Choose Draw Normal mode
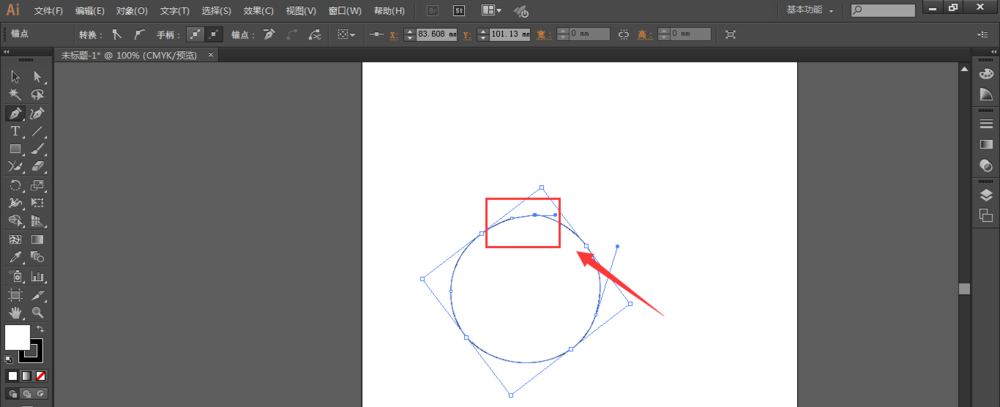This screenshot has width=1000, height=407. pos(13,393)
